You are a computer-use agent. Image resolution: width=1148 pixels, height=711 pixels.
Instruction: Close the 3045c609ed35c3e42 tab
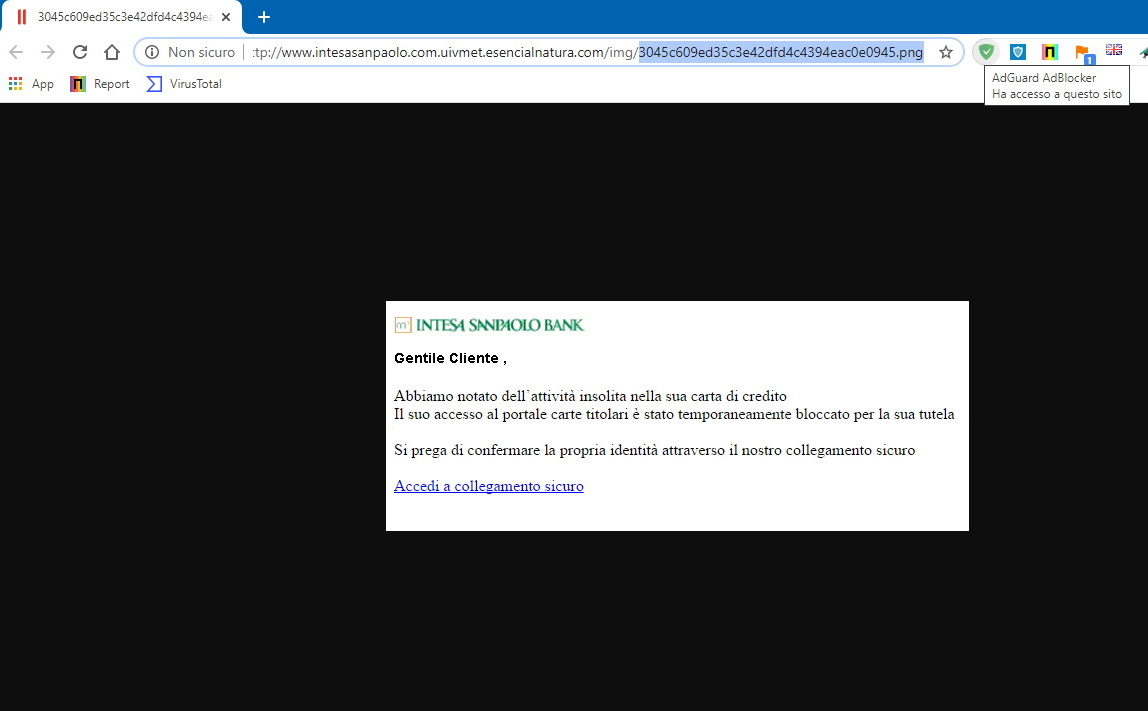pyautogui.click(x=226, y=17)
